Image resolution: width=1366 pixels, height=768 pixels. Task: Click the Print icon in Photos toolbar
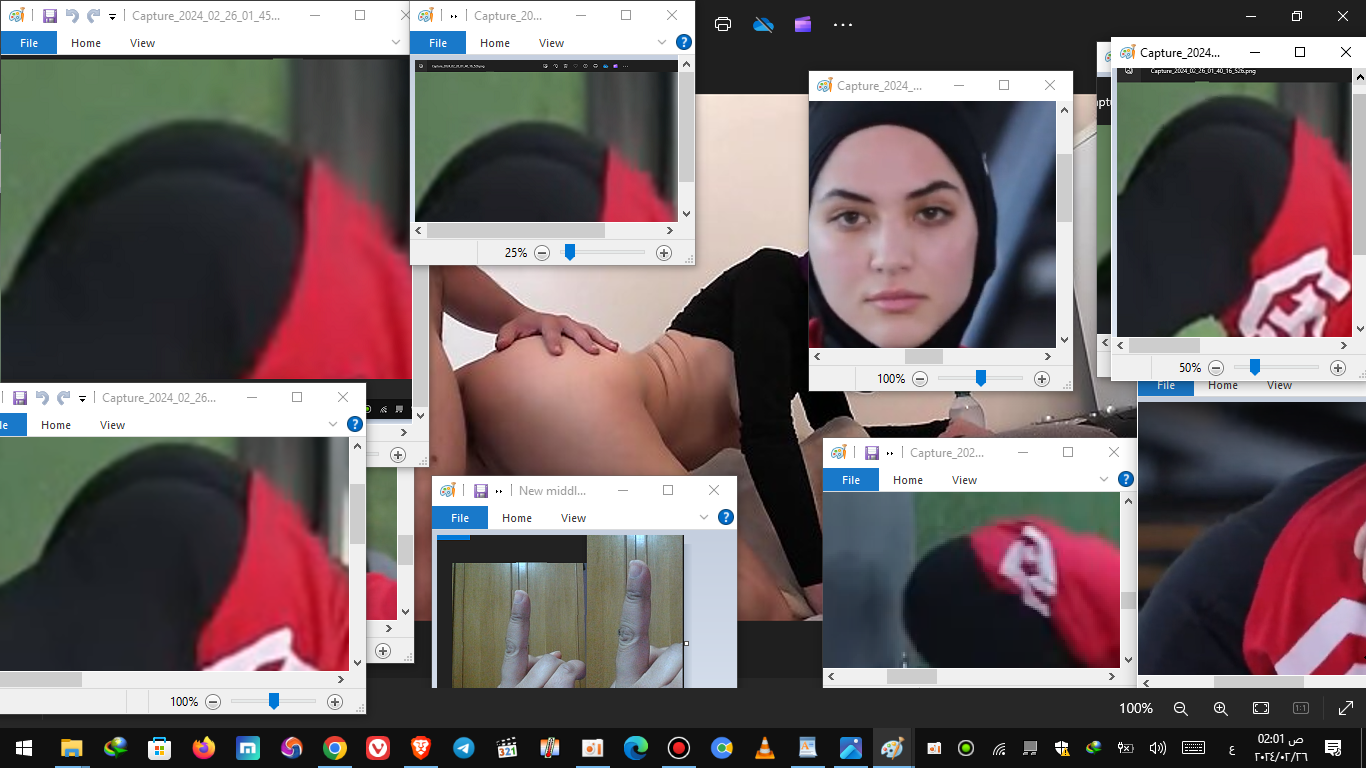[x=723, y=24]
